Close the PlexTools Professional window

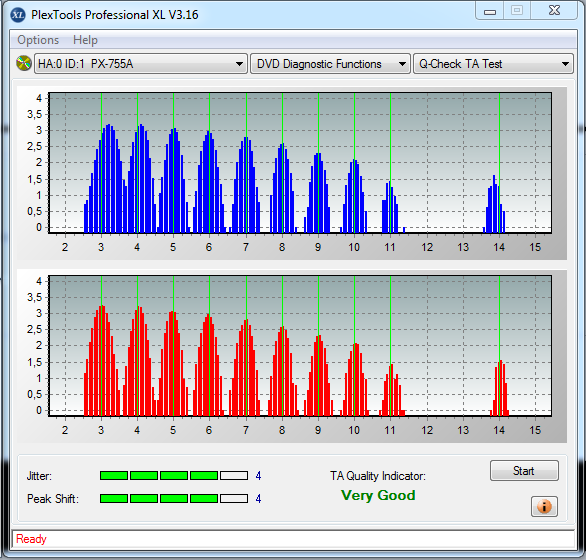[x=554, y=11]
